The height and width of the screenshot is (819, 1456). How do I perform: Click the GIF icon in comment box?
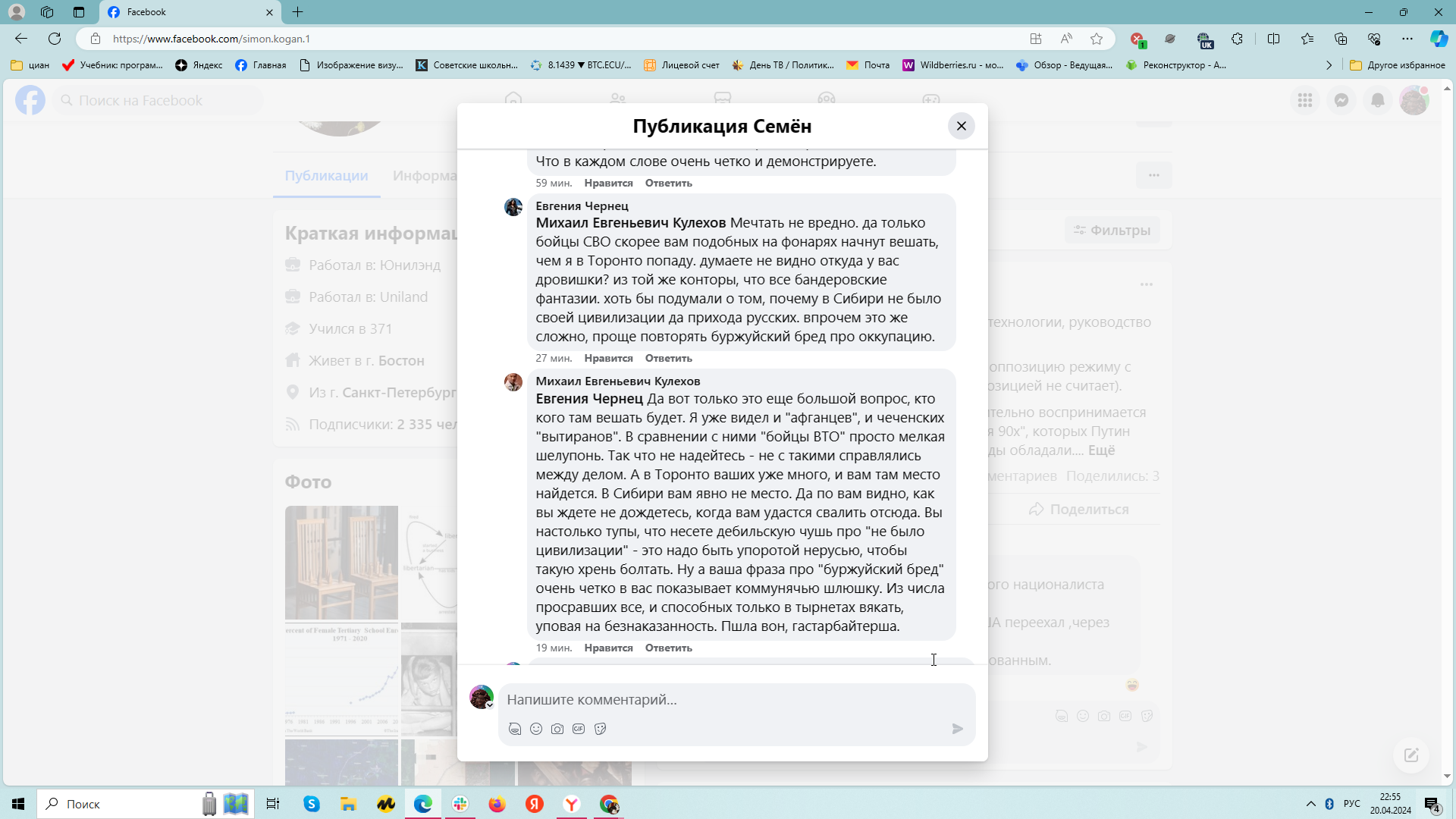pos(579,729)
